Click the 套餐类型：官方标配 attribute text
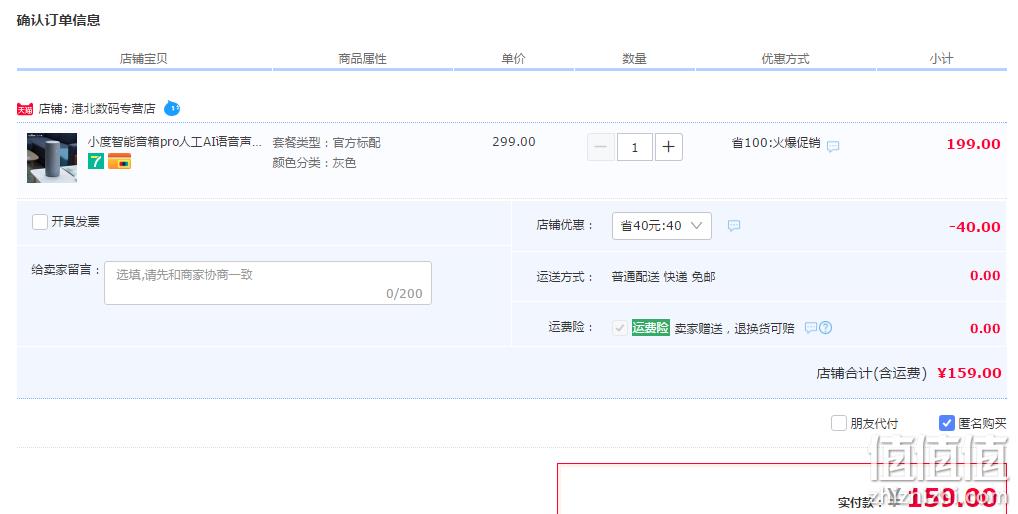 point(327,143)
